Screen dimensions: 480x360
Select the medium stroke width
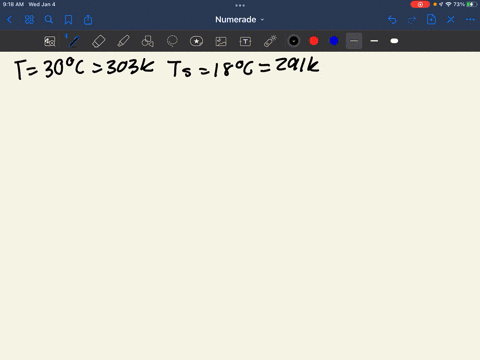point(374,41)
